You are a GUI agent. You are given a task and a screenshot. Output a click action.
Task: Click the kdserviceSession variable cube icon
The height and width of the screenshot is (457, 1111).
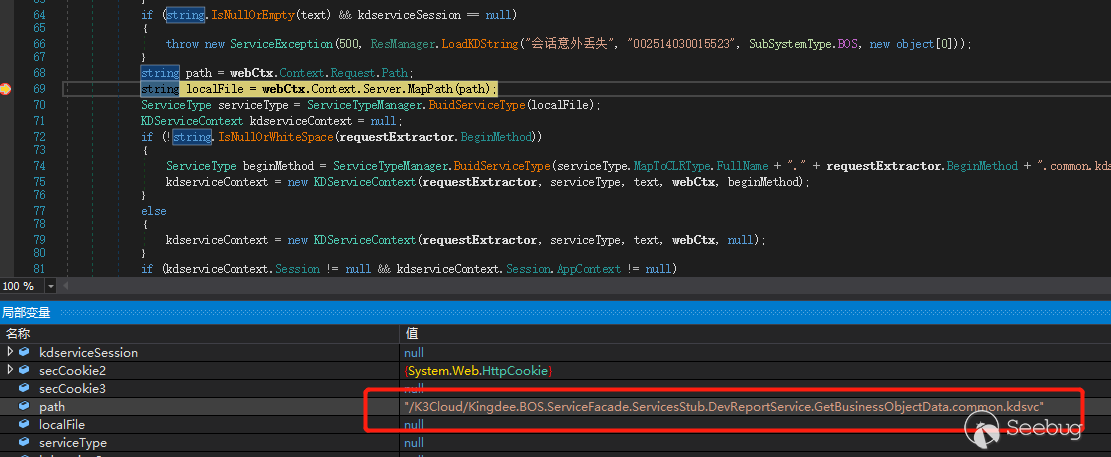pos(24,352)
